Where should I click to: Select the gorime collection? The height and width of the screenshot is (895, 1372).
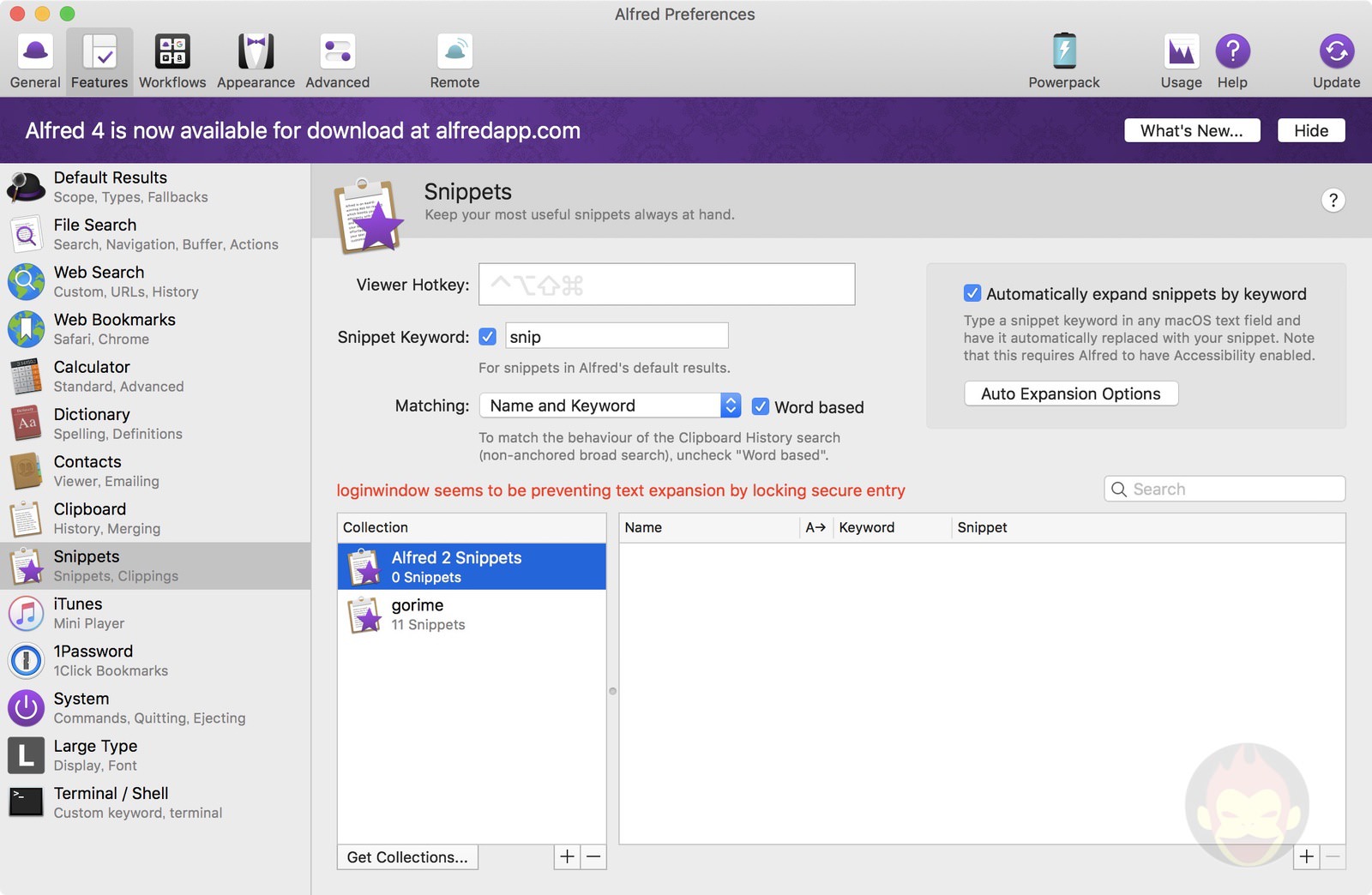coord(472,614)
